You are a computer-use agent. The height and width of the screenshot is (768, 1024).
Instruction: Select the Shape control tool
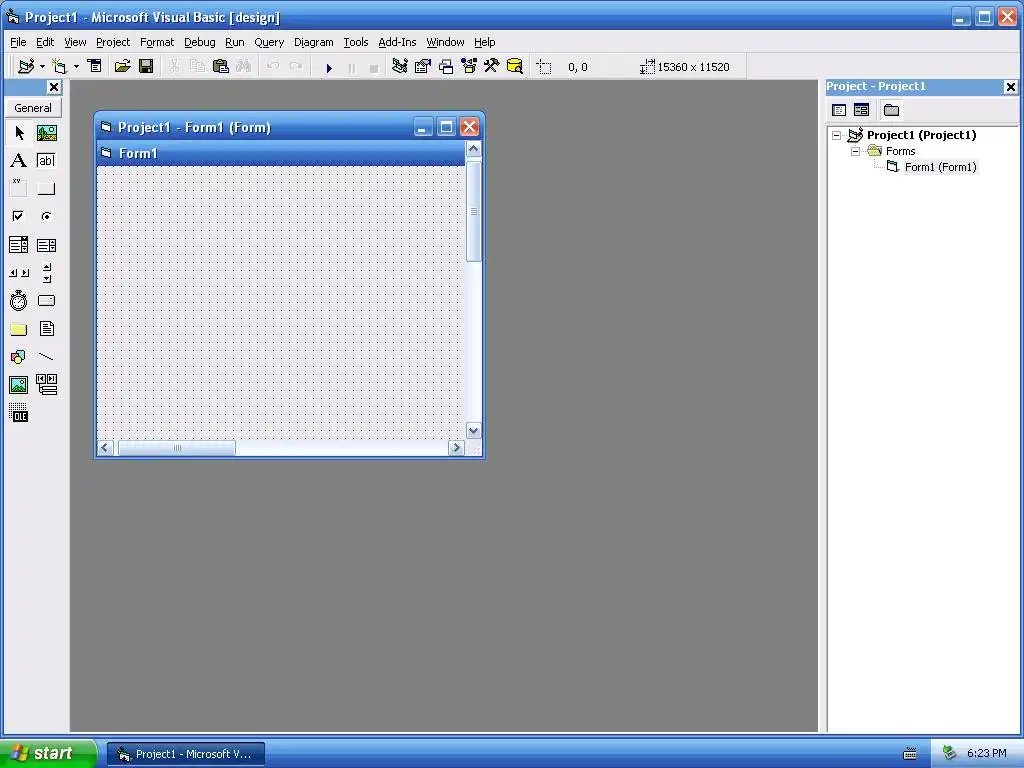pyautogui.click(x=19, y=357)
